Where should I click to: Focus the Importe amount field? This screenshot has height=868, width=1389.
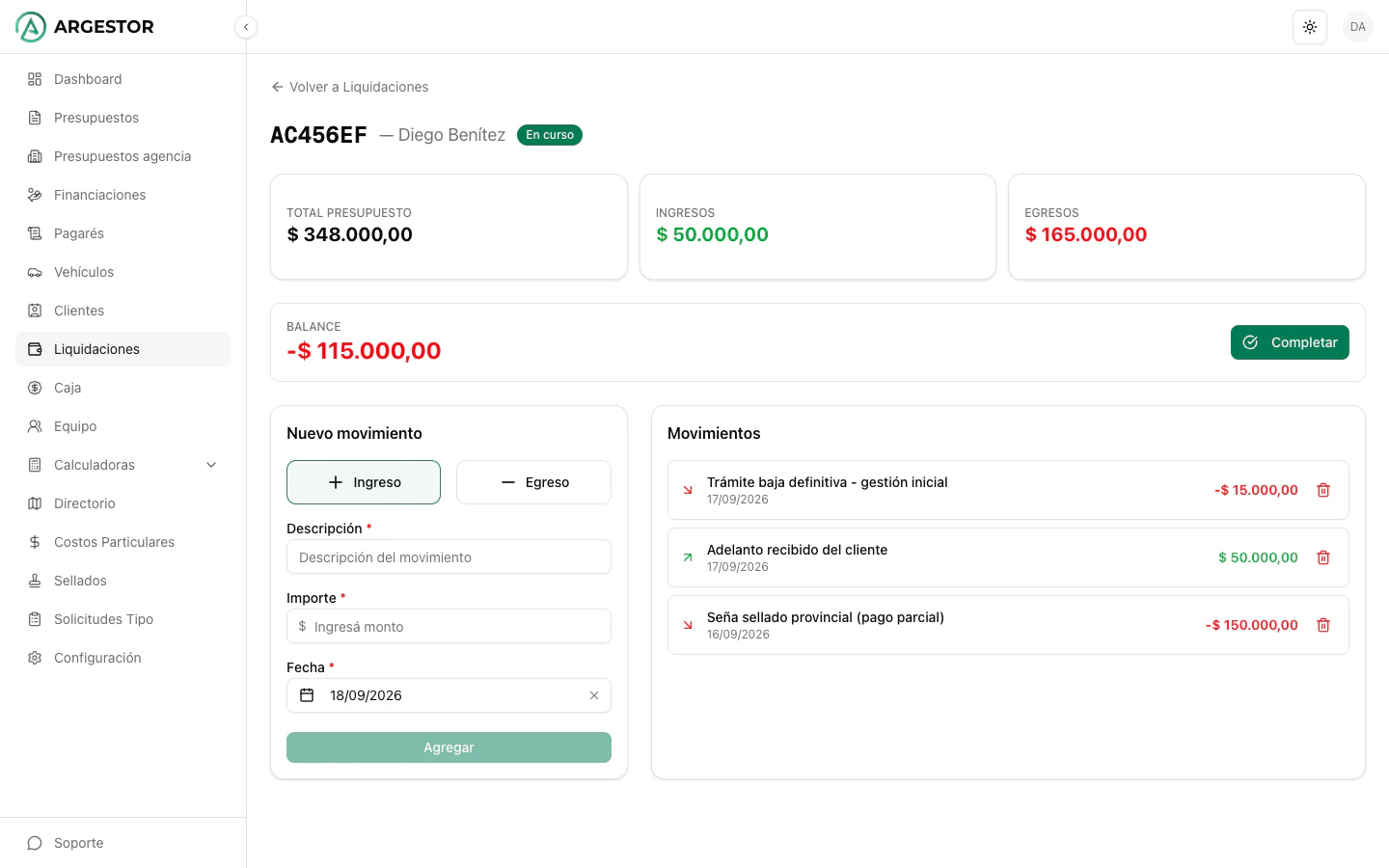coord(449,627)
